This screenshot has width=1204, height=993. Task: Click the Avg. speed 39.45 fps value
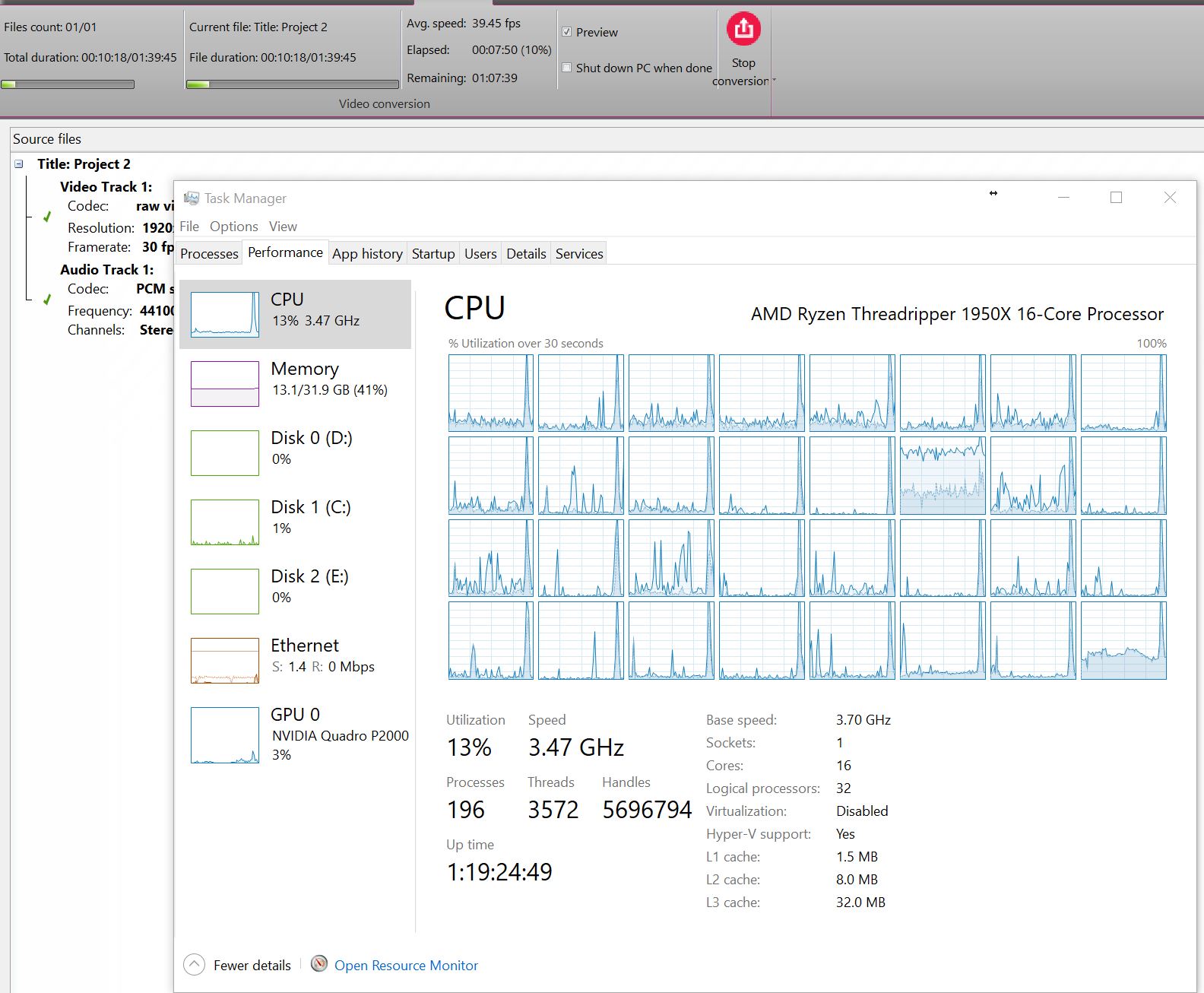496,23
